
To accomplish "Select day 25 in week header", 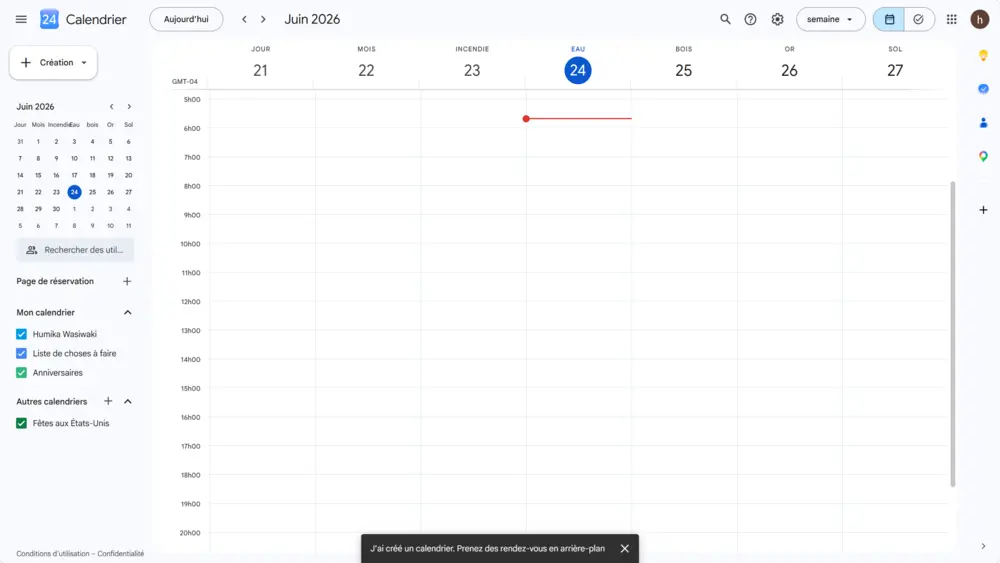I will tap(684, 70).
